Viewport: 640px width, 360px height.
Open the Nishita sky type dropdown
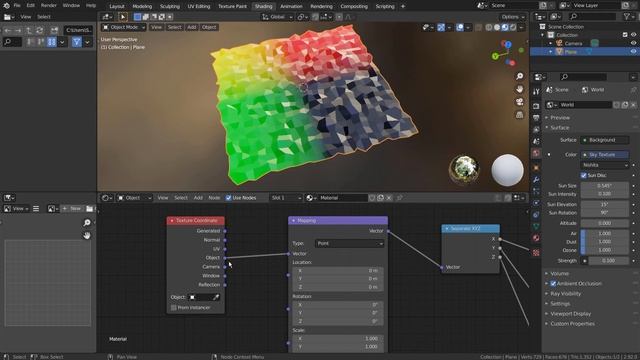[605, 165]
